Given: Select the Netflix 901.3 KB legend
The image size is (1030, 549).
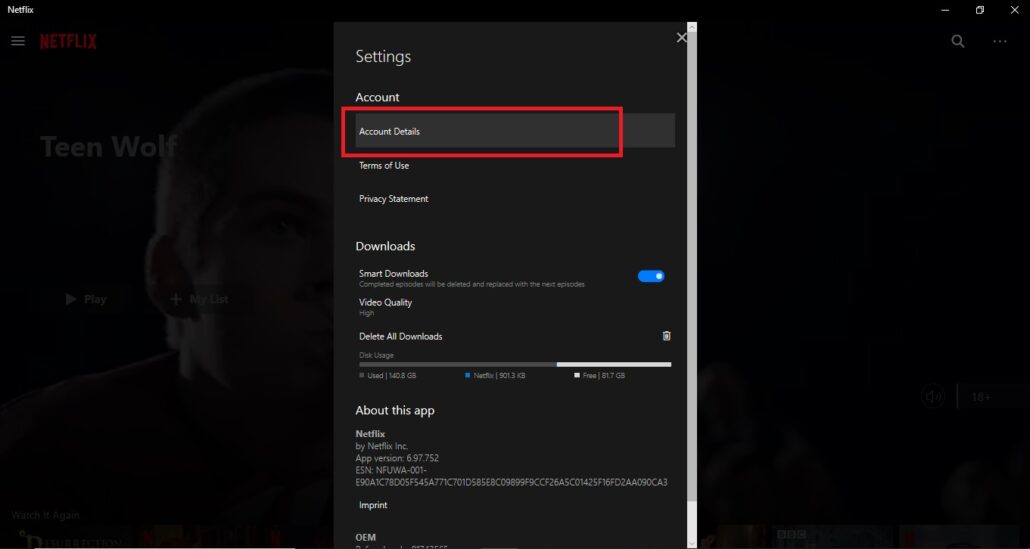Looking at the screenshot, I should click(x=495, y=376).
